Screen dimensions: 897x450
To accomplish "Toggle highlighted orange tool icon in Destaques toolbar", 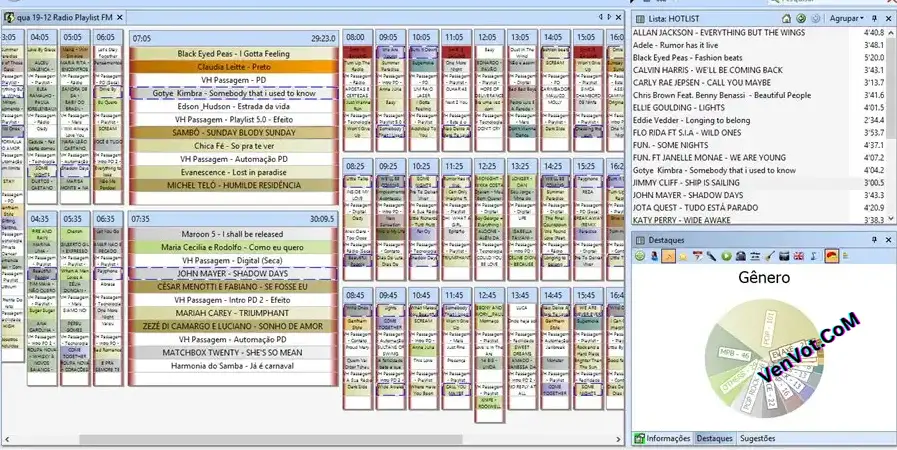I will click(668, 256).
